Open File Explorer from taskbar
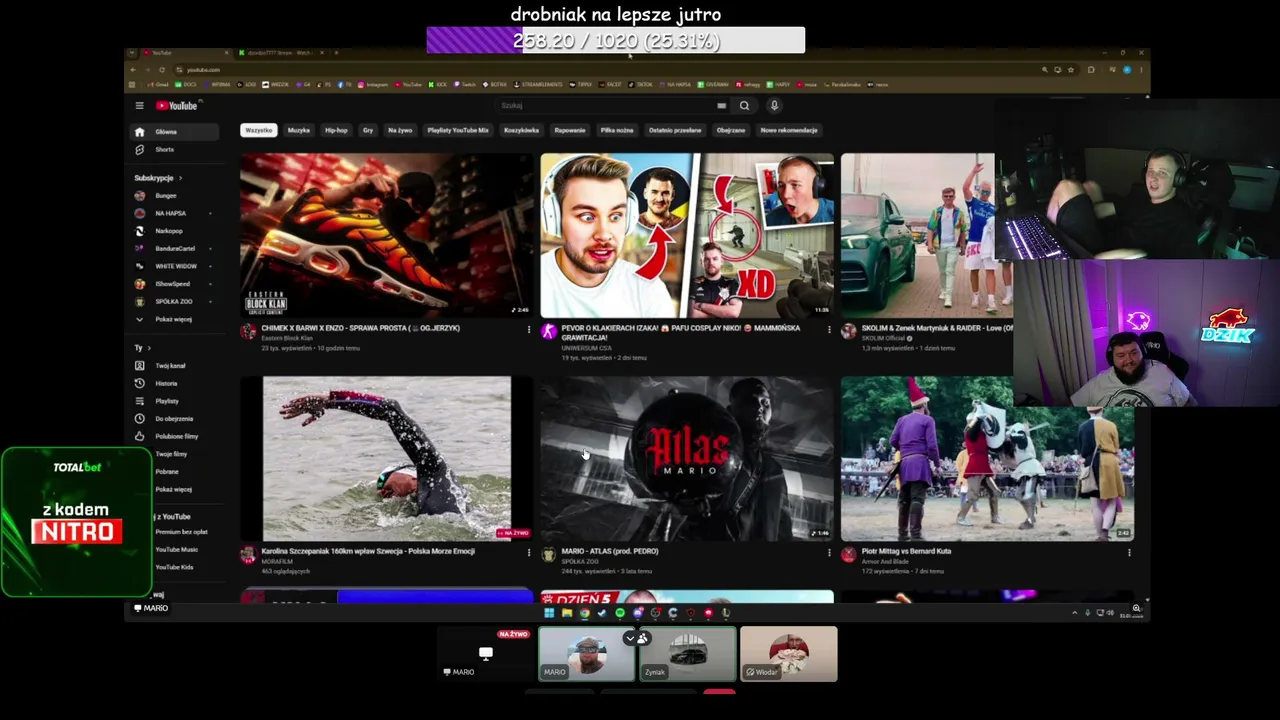The image size is (1280, 720). click(566, 613)
